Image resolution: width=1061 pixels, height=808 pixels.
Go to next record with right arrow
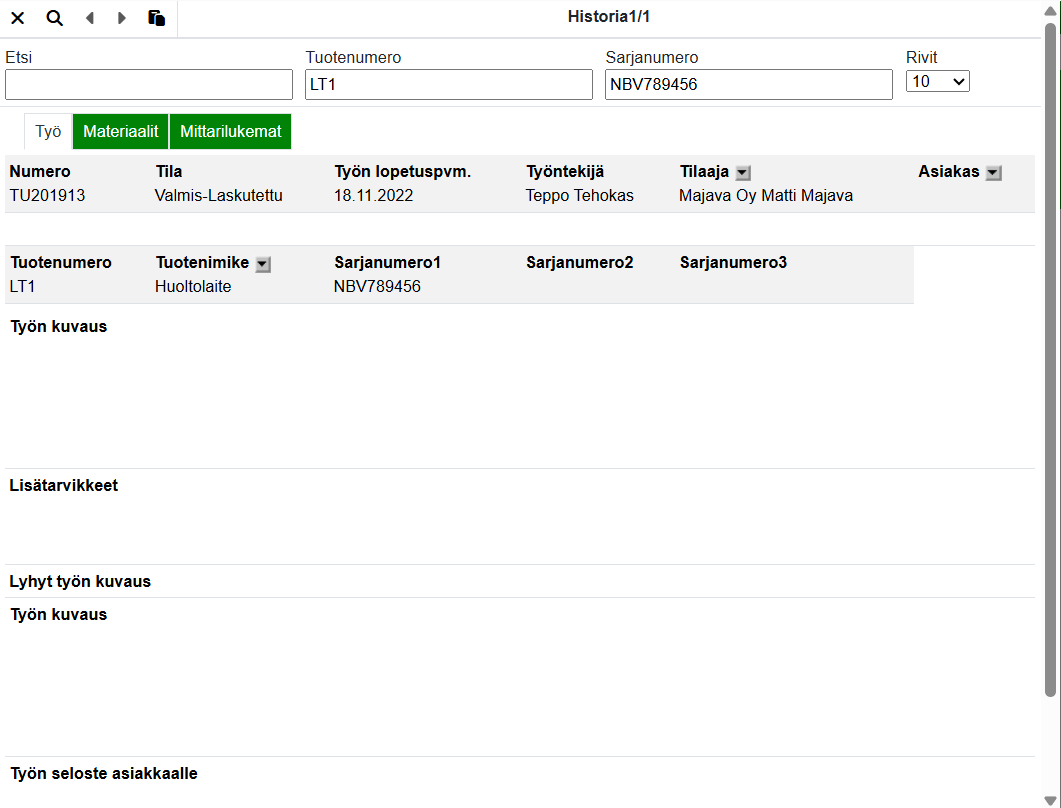(x=122, y=18)
